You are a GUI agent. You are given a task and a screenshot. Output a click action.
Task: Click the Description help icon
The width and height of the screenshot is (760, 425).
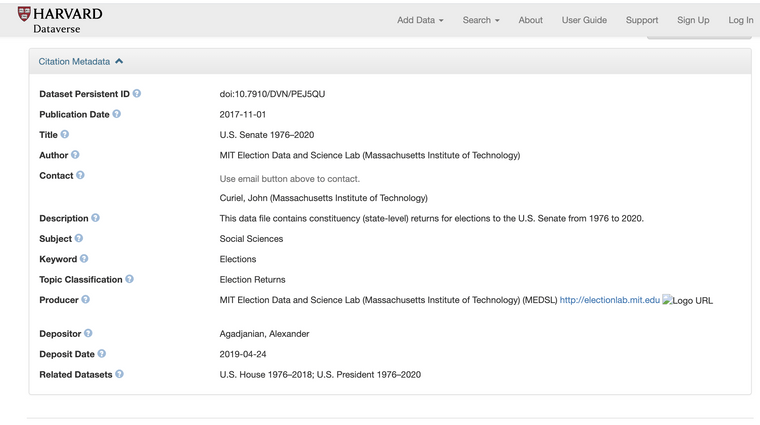click(x=95, y=218)
